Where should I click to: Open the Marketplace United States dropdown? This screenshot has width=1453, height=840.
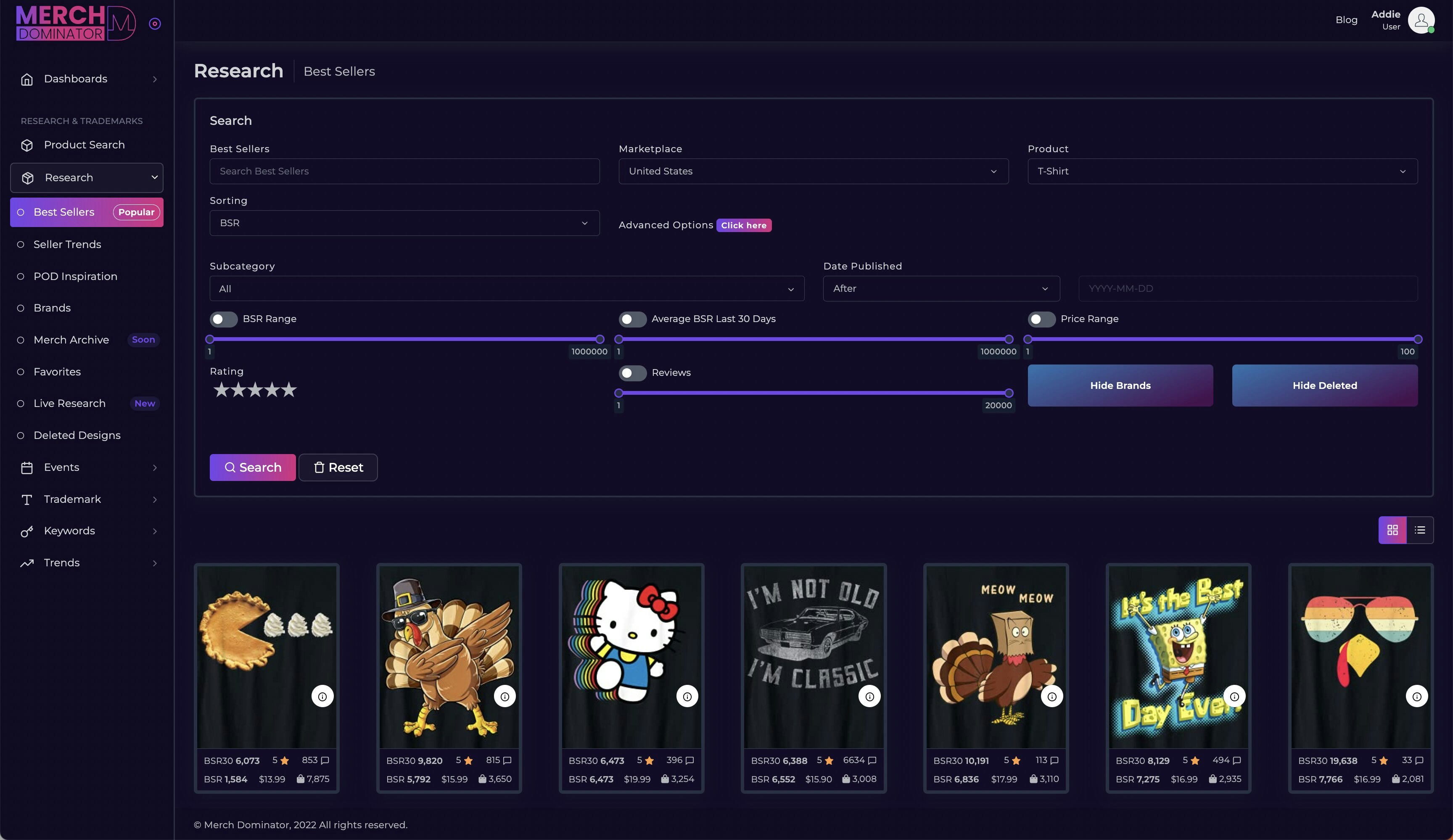(x=813, y=171)
